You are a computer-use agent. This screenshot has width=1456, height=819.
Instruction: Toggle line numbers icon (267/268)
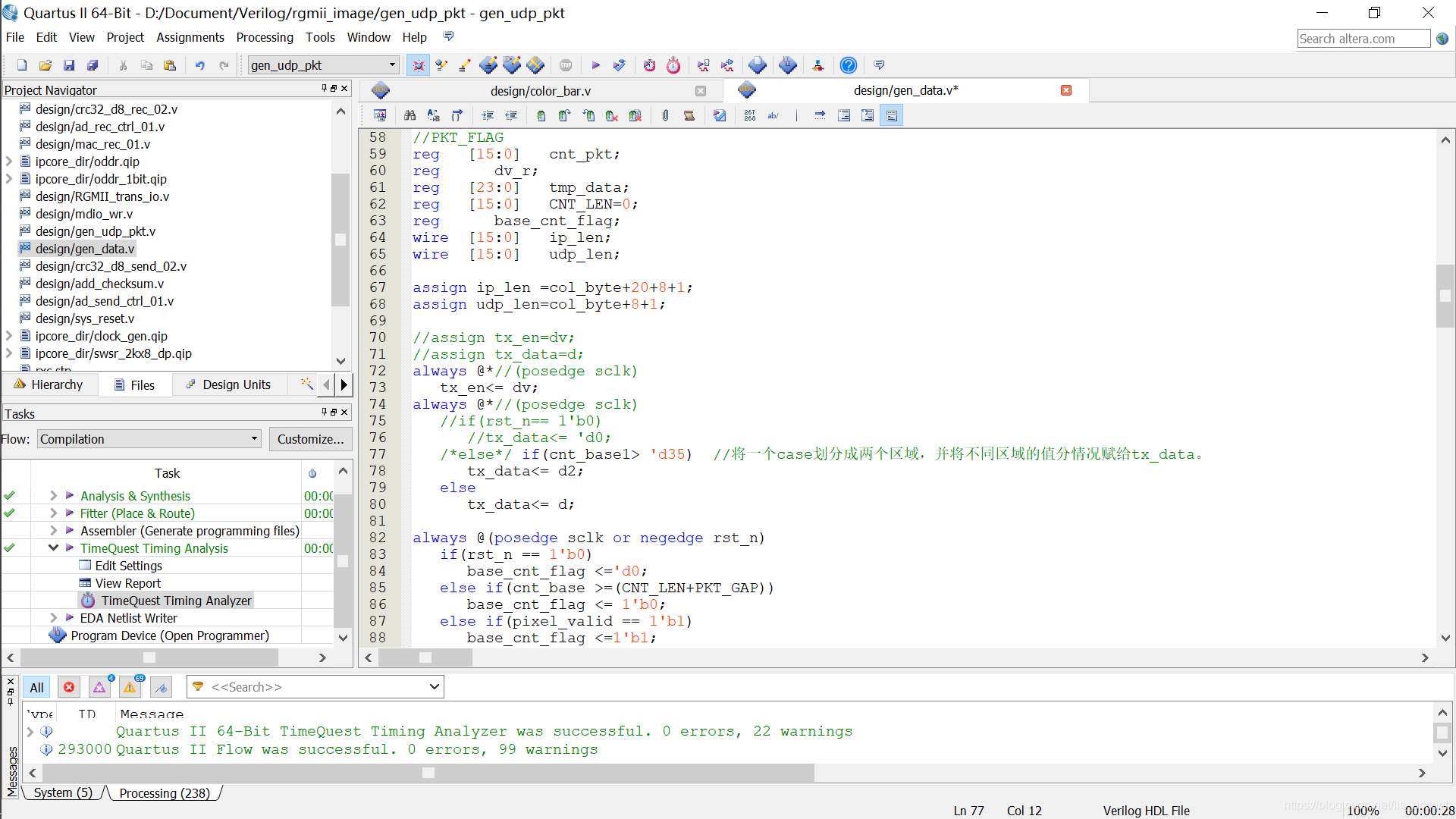click(x=749, y=115)
